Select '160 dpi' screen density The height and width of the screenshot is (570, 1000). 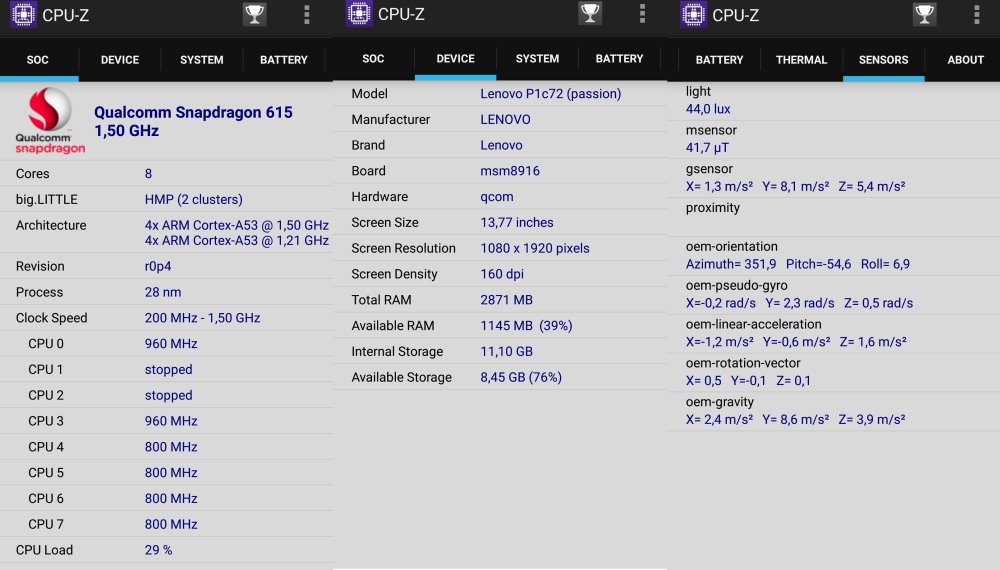tap(502, 274)
